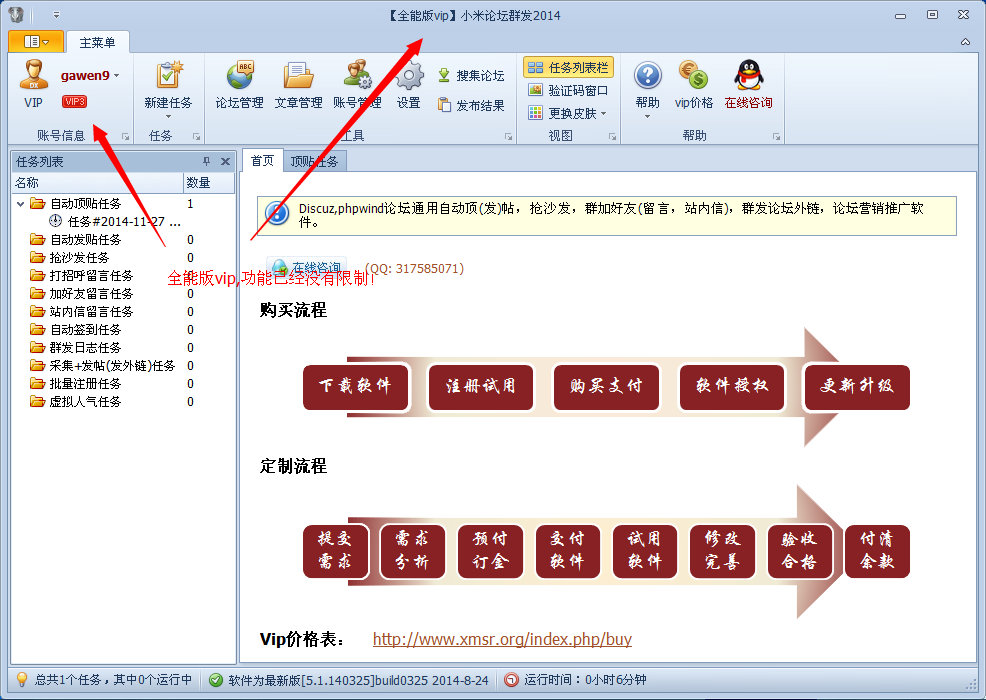Open the 任务 group dialog launcher

coord(196,136)
